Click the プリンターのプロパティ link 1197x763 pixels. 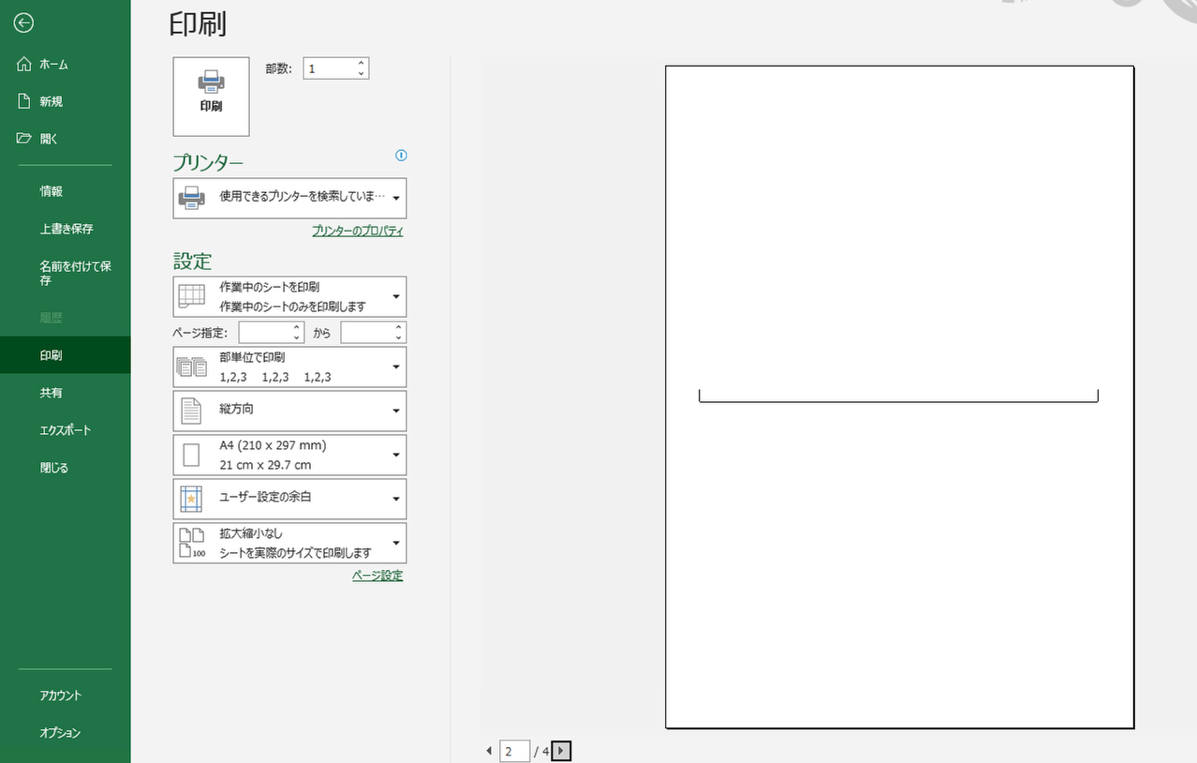(x=357, y=231)
